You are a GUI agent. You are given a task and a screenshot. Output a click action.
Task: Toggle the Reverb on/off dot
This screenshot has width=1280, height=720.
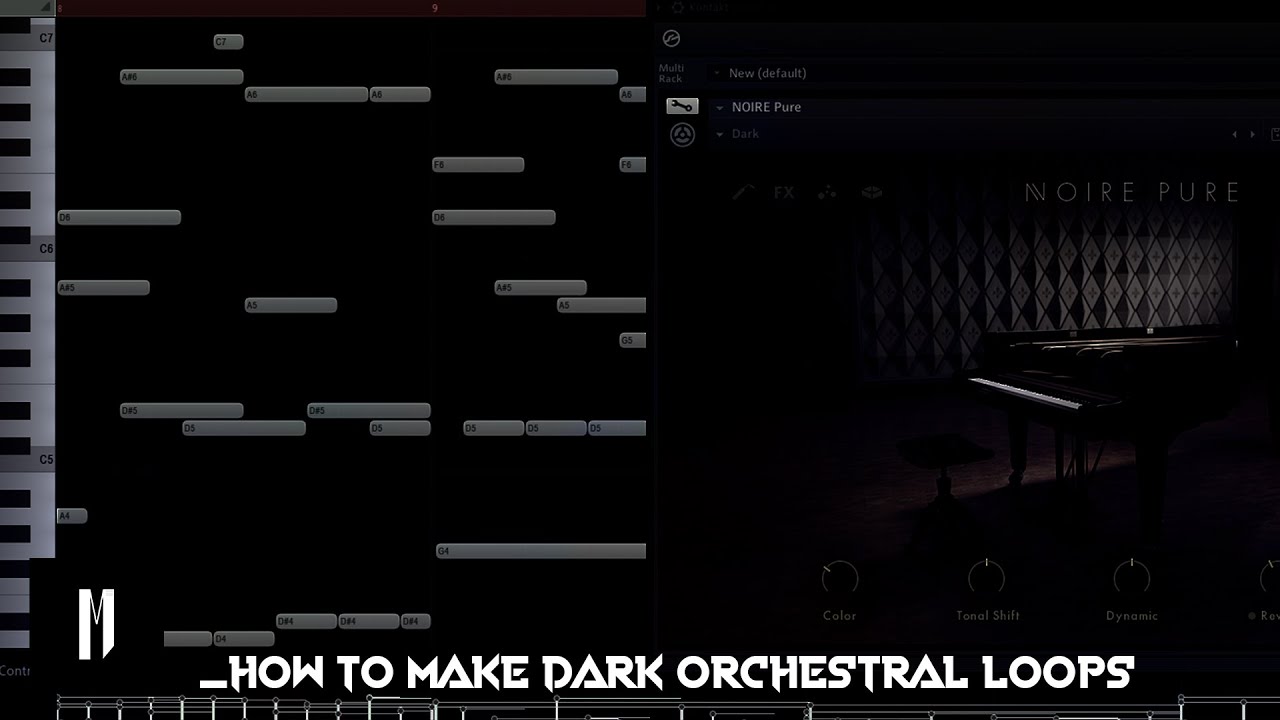coord(1252,616)
